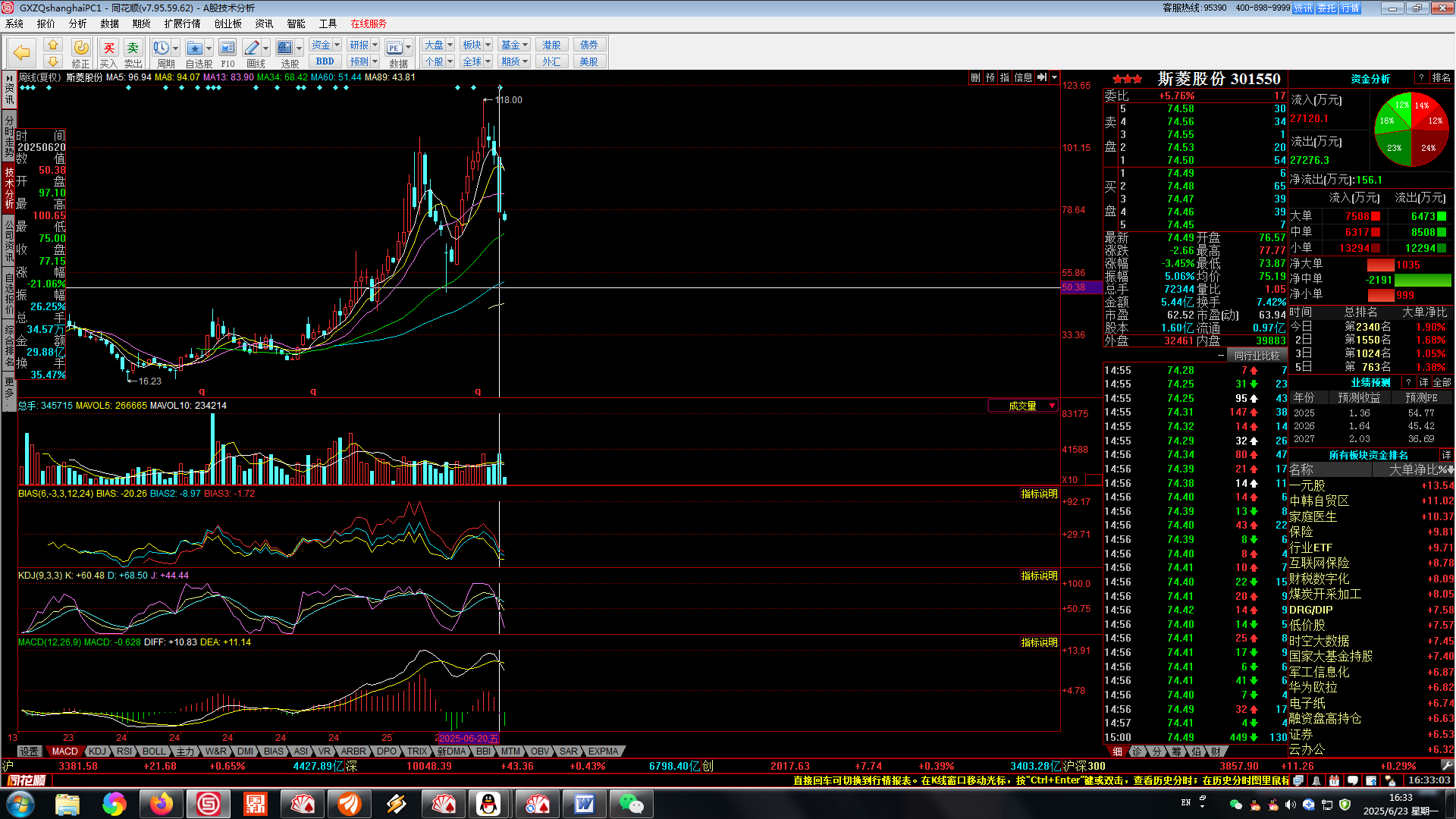
Task: Click the 修正 refresh icon
Action: click(x=80, y=48)
